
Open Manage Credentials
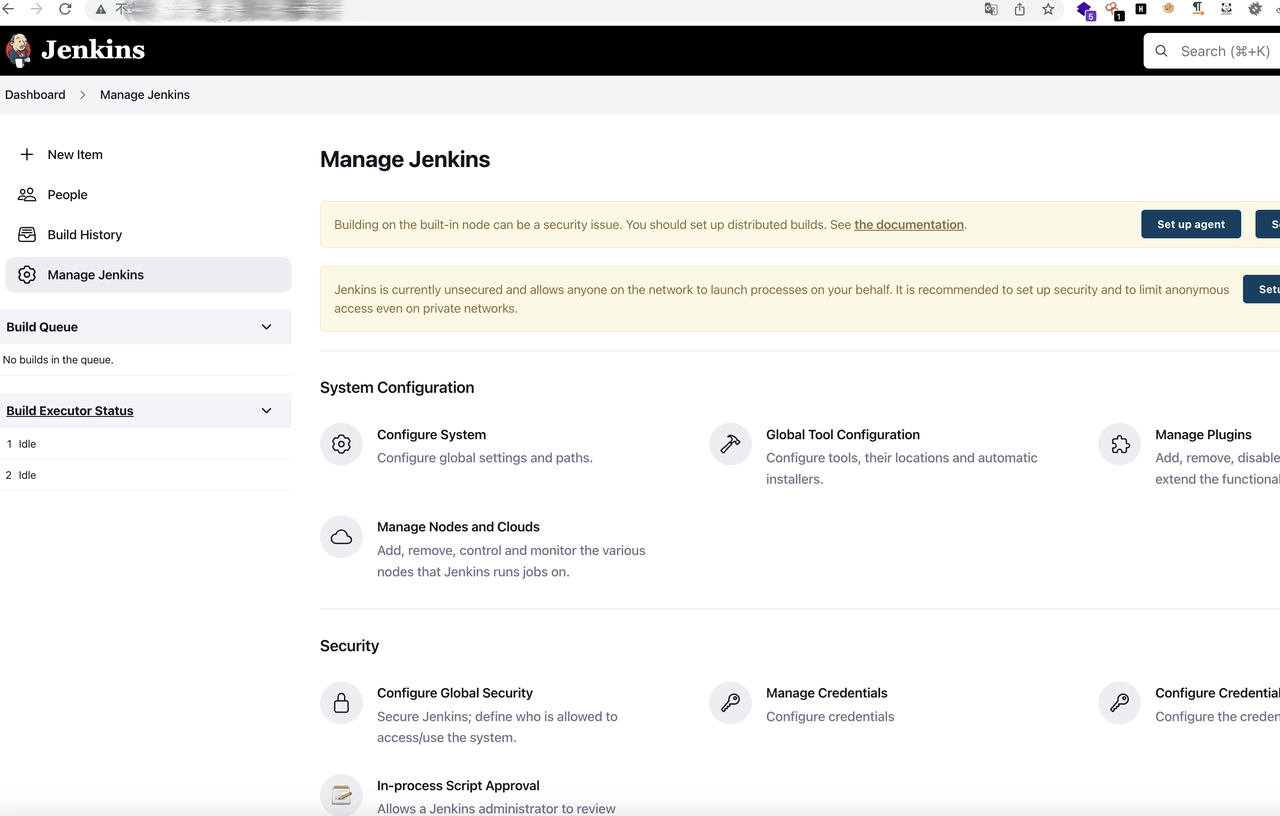pos(827,693)
